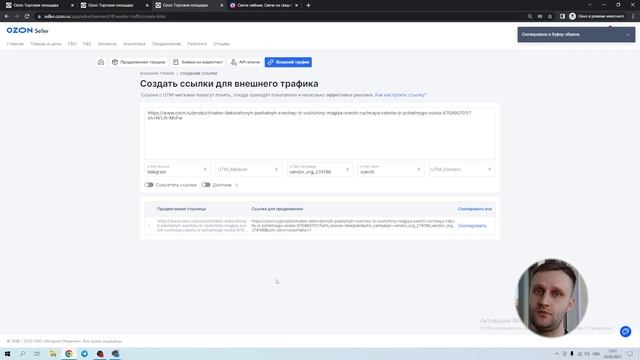Open Chrome from the taskbar

pos(69,354)
